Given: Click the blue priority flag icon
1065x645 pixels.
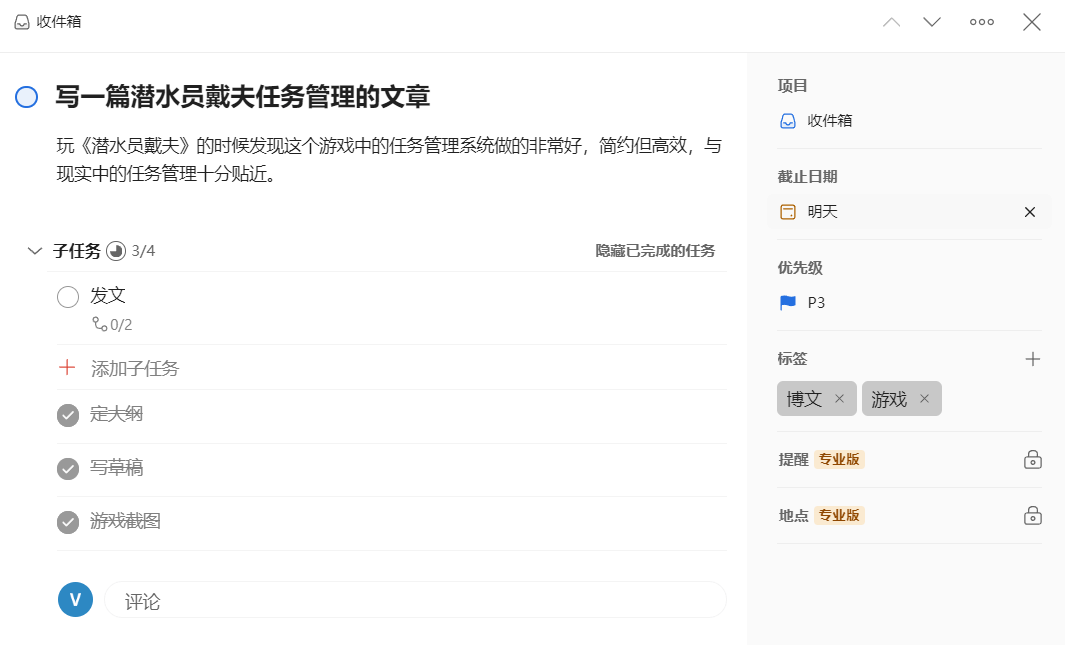Looking at the screenshot, I should (x=788, y=303).
